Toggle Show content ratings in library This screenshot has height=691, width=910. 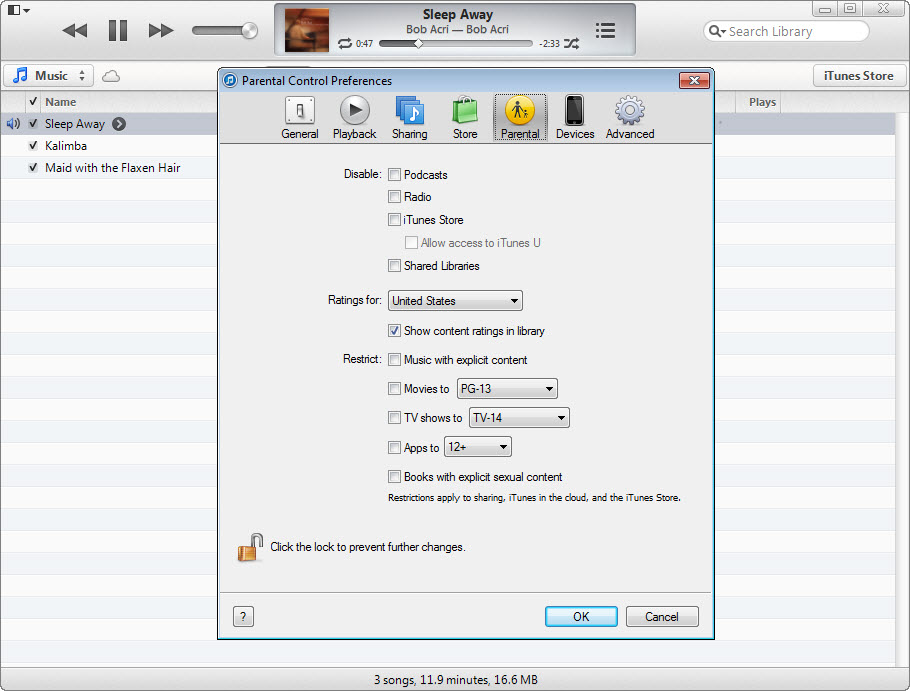pos(395,331)
